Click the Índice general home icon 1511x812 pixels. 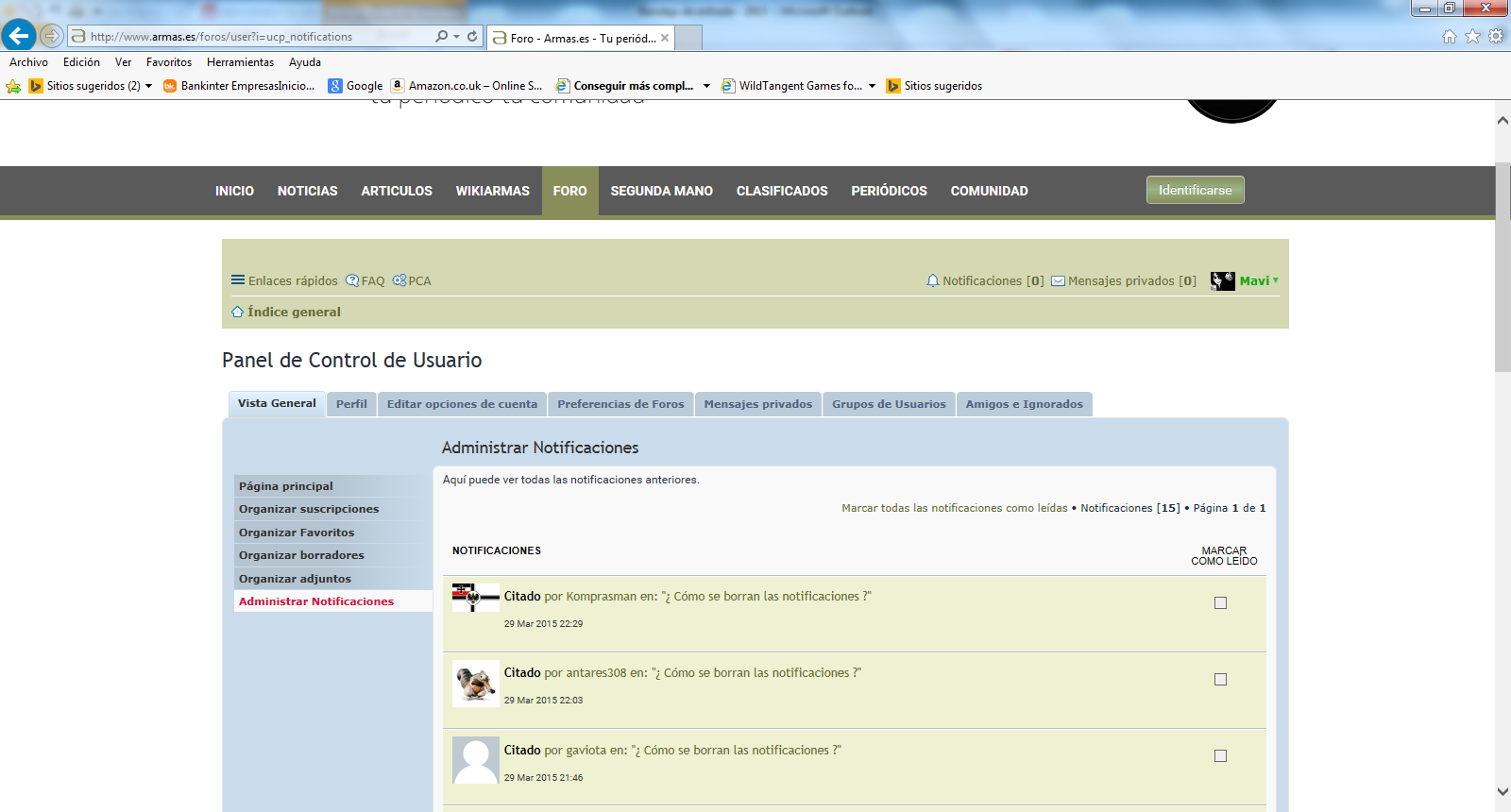coord(238,312)
